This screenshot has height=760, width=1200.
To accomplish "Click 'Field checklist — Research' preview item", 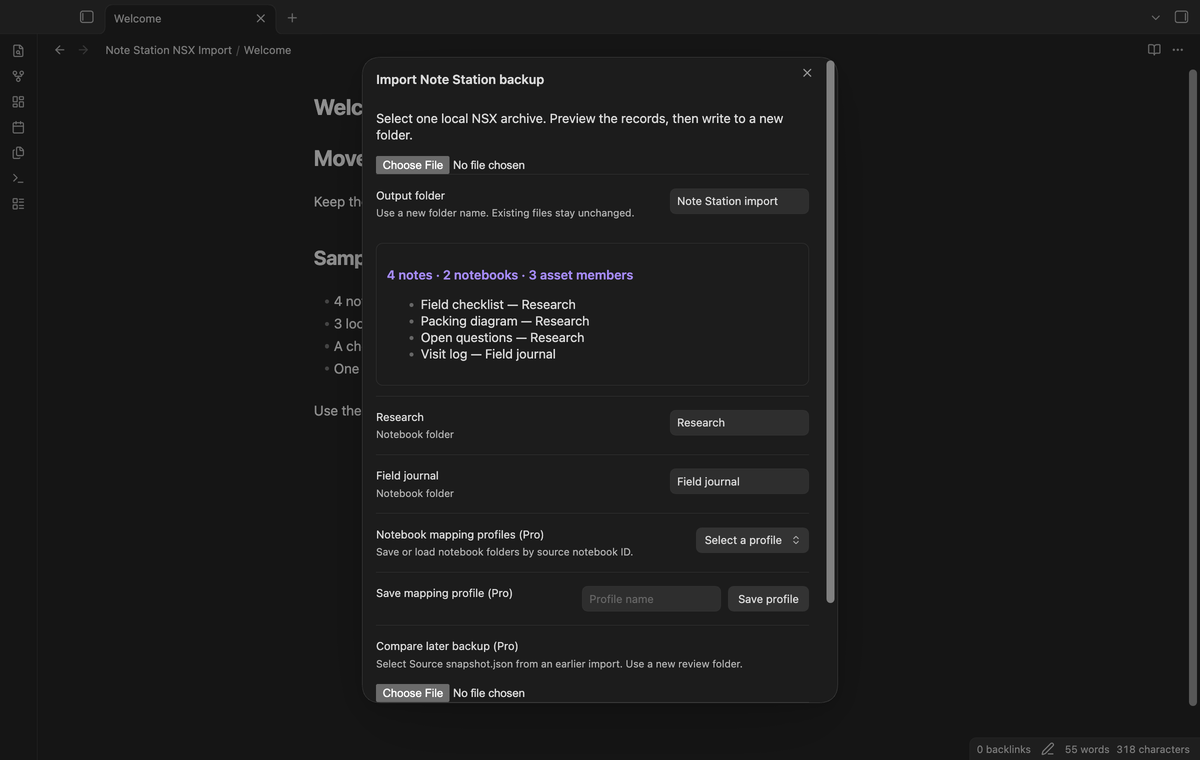I will click(x=498, y=304).
